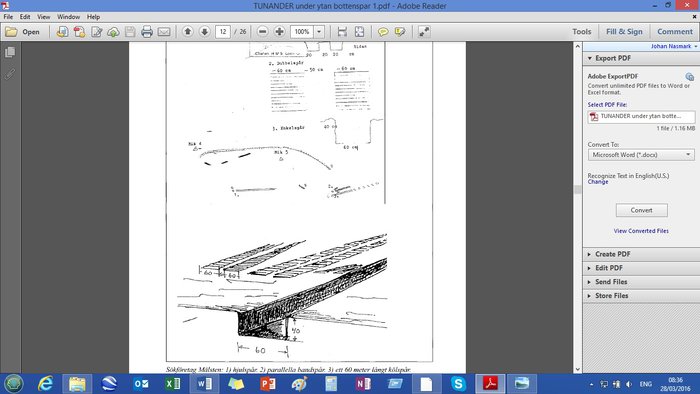Open the Johan Nasmark account dropdown
This screenshot has width=700, height=394.
click(x=674, y=46)
